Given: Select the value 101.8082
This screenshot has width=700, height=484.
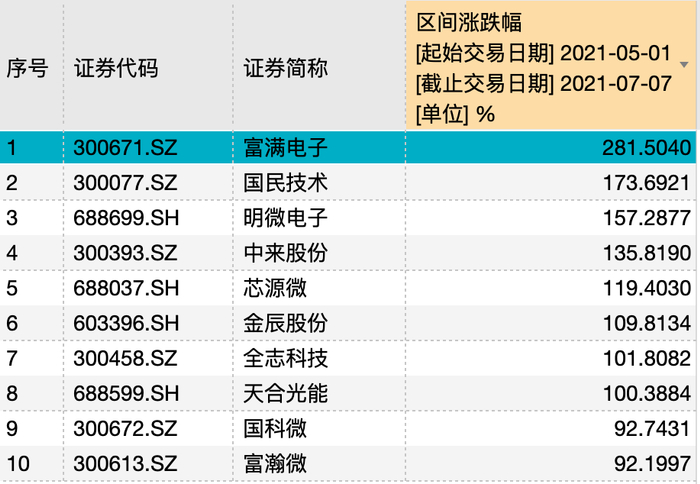Looking at the screenshot, I should point(646,358).
